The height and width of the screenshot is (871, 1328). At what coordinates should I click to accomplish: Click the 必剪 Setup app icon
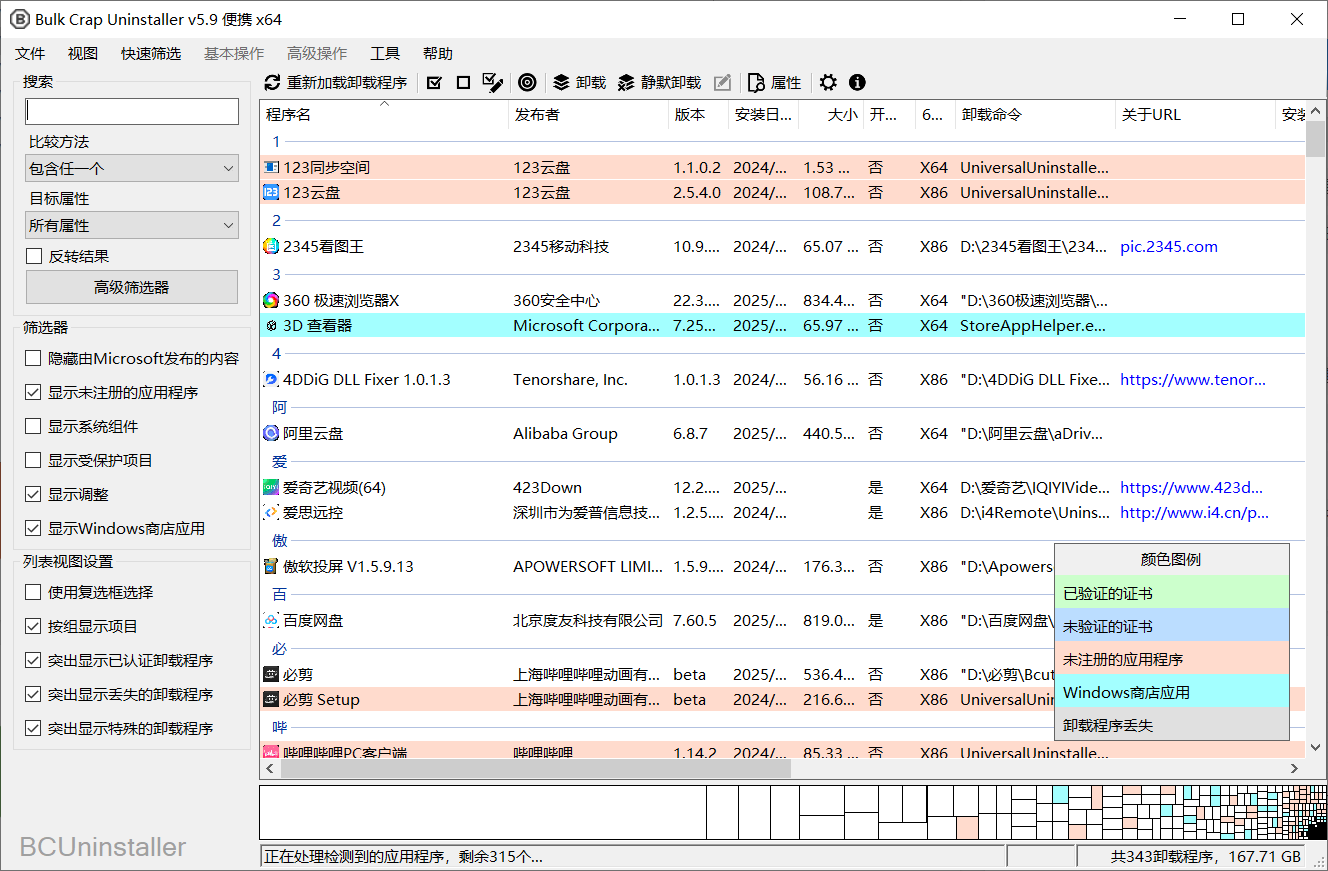(x=271, y=699)
